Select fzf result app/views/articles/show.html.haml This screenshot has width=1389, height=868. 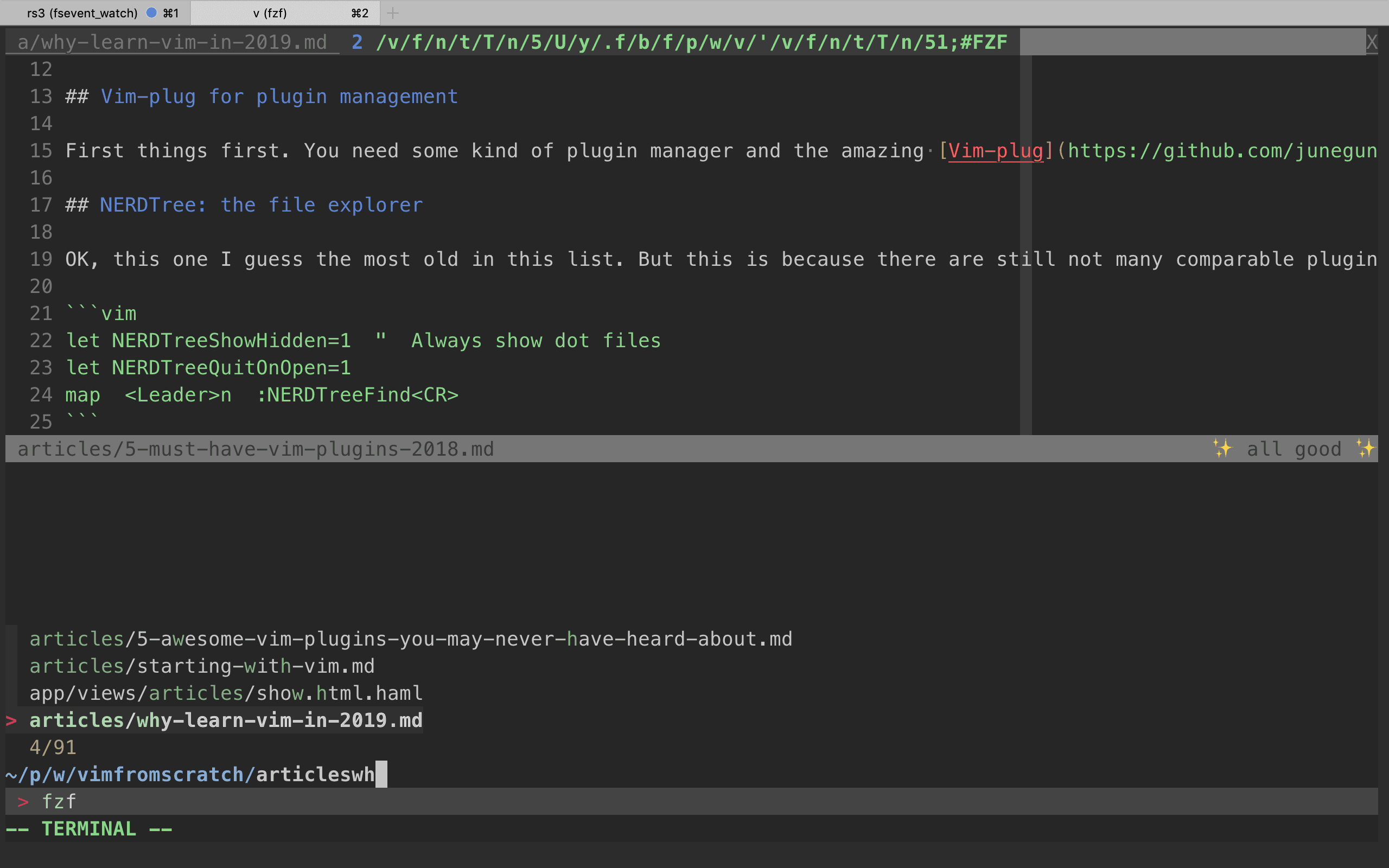pos(226,693)
